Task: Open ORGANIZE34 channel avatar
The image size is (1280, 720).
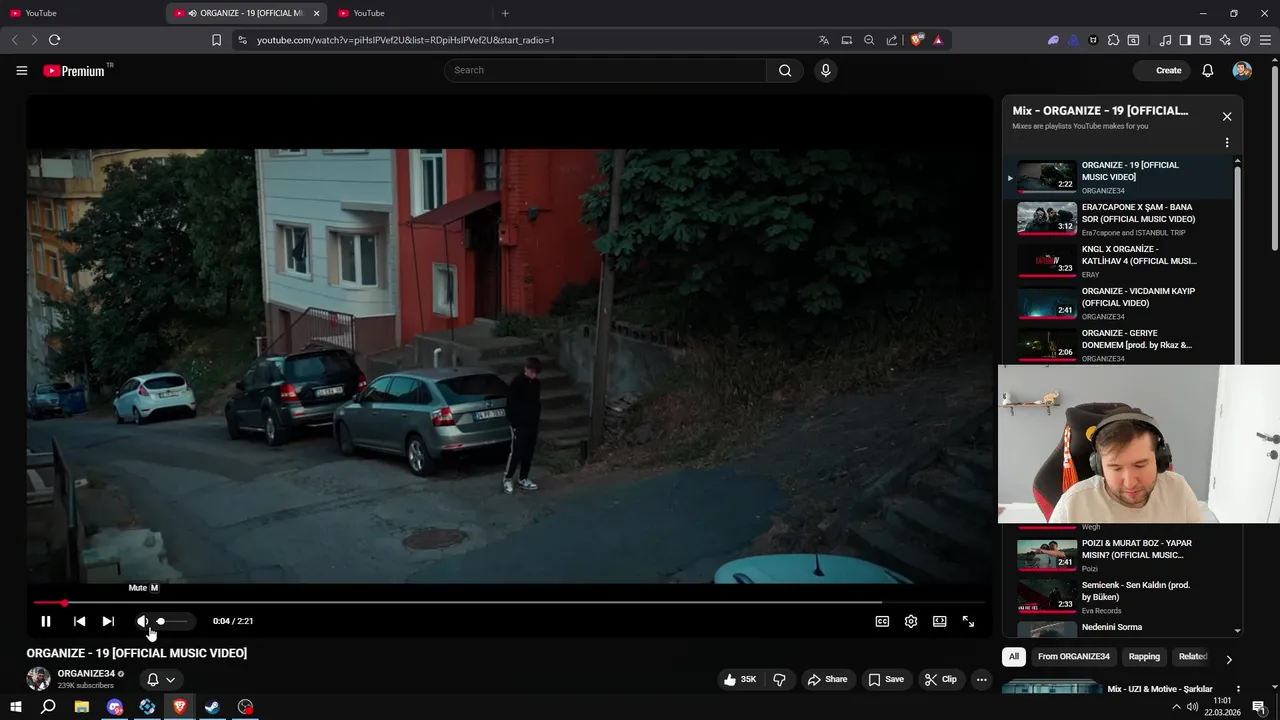Action: 38,679
